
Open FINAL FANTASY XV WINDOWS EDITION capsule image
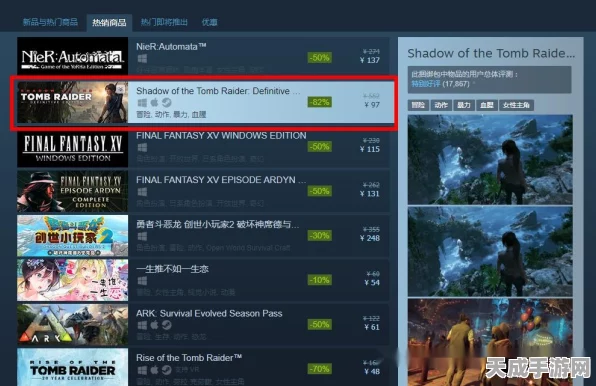pyautogui.click(x=73, y=147)
